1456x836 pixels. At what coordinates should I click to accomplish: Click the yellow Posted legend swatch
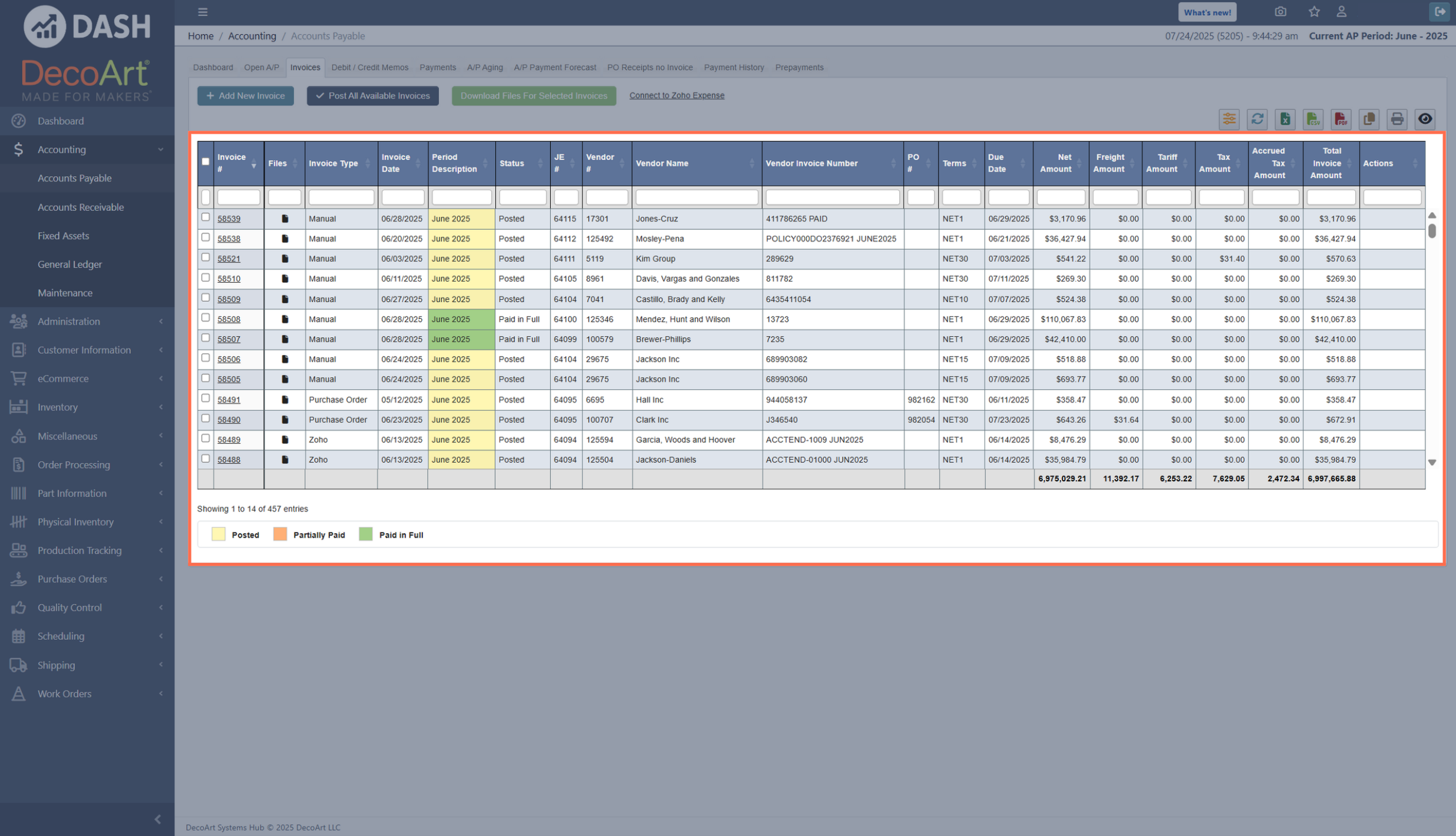tap(217, 534)
